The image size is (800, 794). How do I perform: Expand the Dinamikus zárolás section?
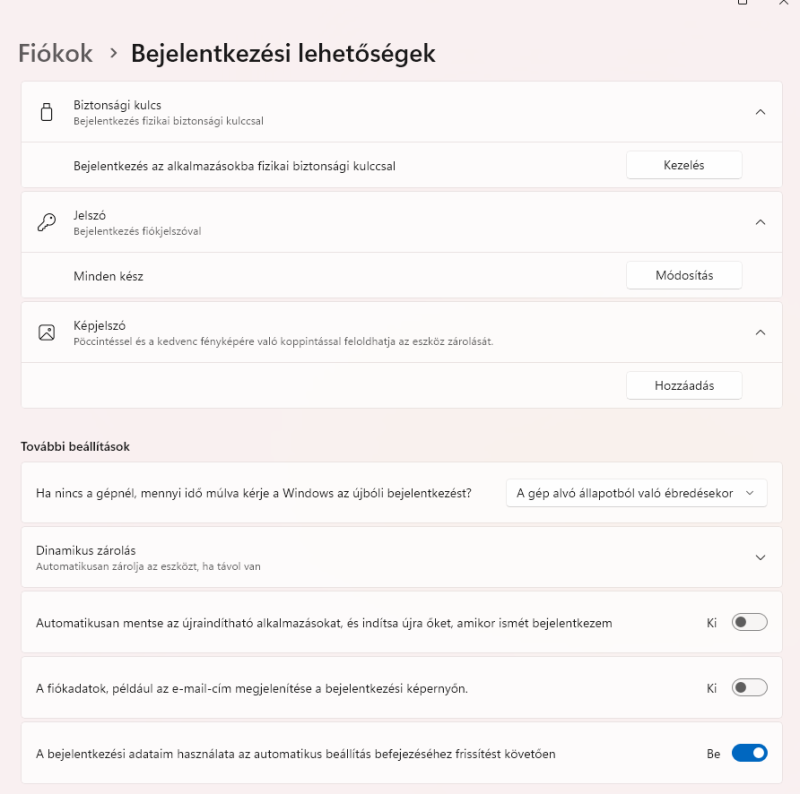(x=760, y=557)
